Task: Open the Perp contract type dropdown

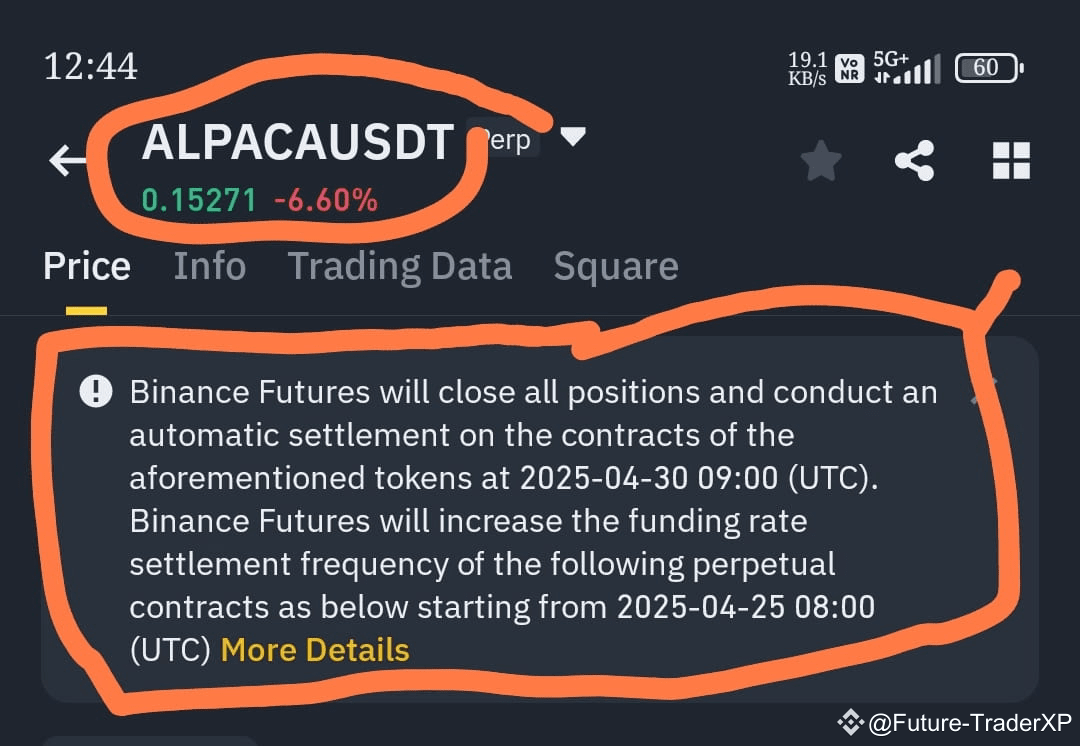Action: (504, 140)
